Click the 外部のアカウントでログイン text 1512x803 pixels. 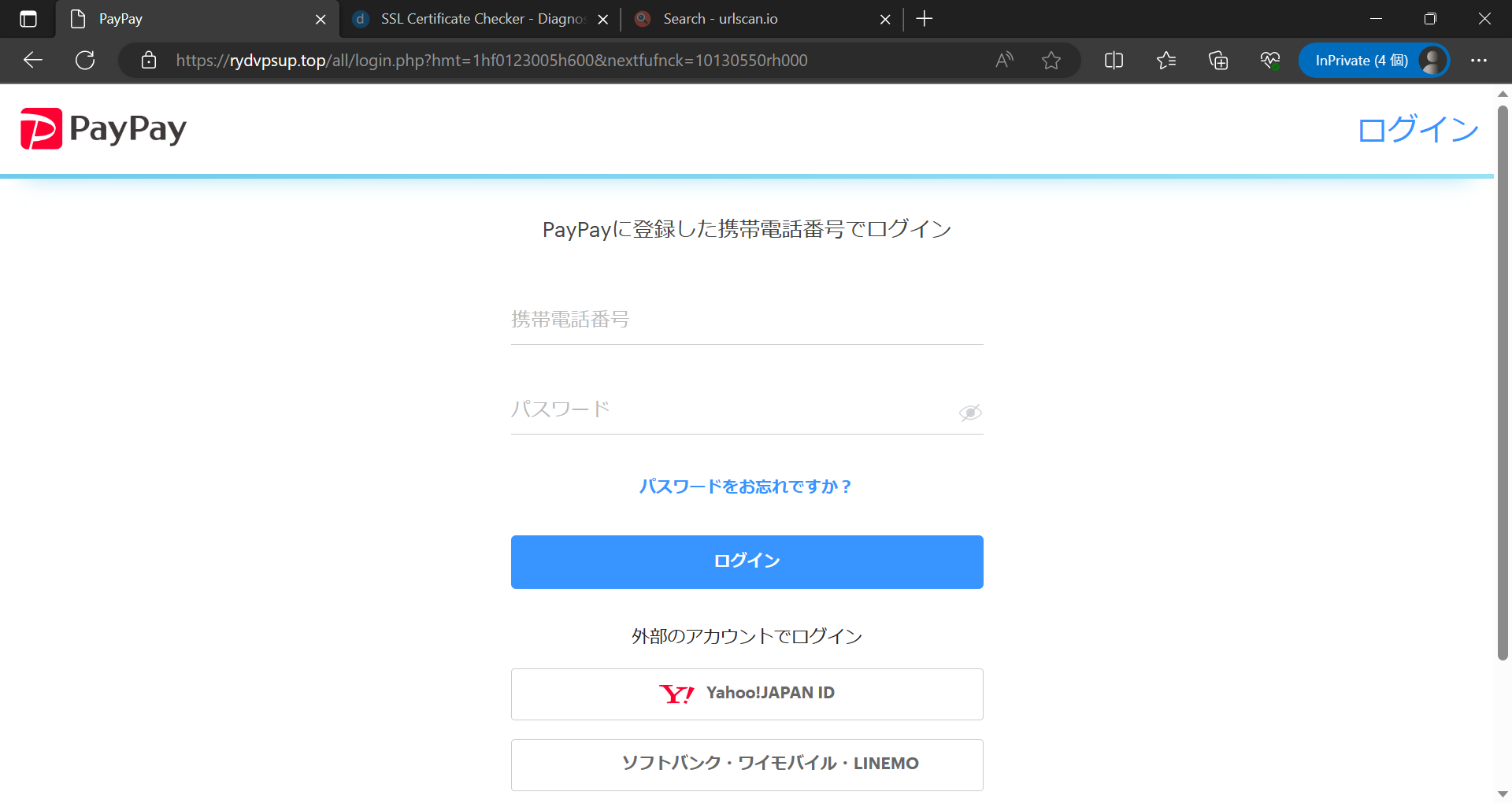(x=747, y=636)
